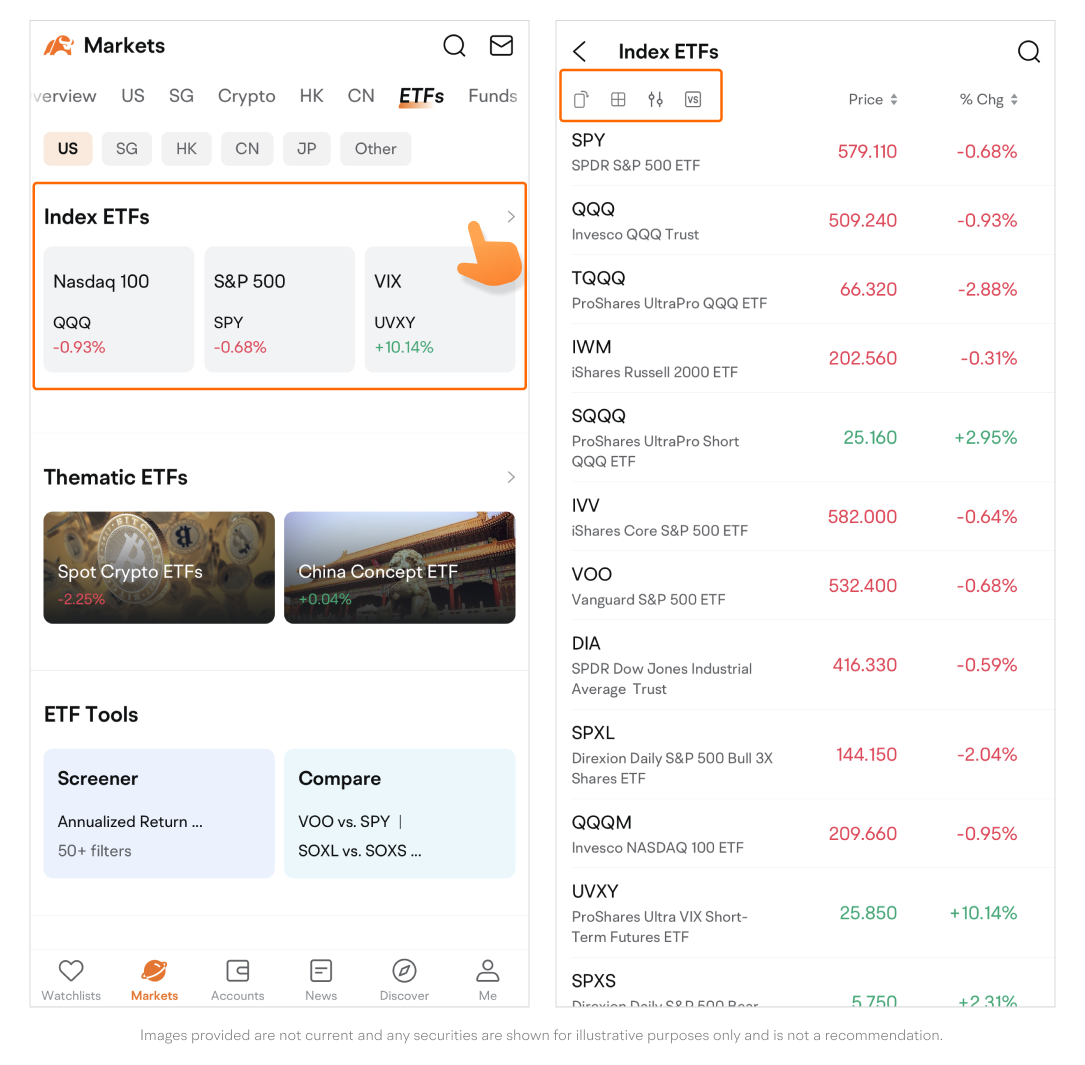
Task: Open the Spot Crypto ETFs thumbnail
Action: (159, 567)
